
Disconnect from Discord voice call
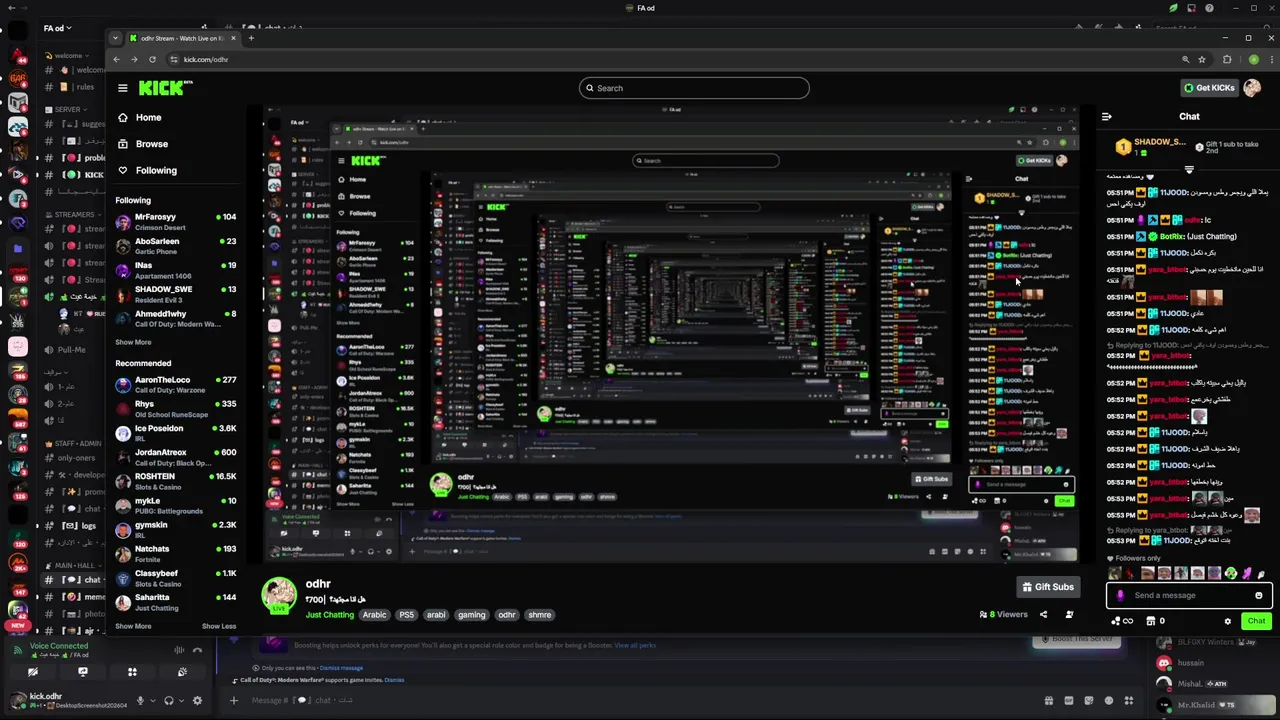coord(198,650)
